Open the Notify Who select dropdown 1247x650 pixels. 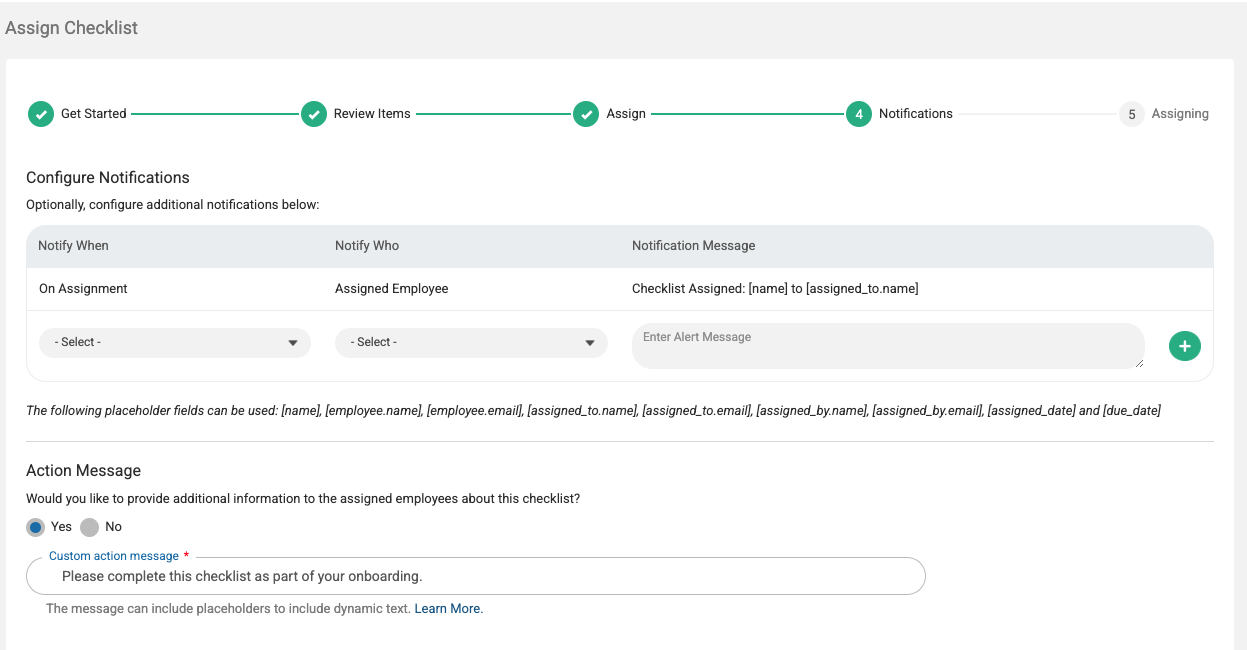pyautogui.click(x=471, y=342)
